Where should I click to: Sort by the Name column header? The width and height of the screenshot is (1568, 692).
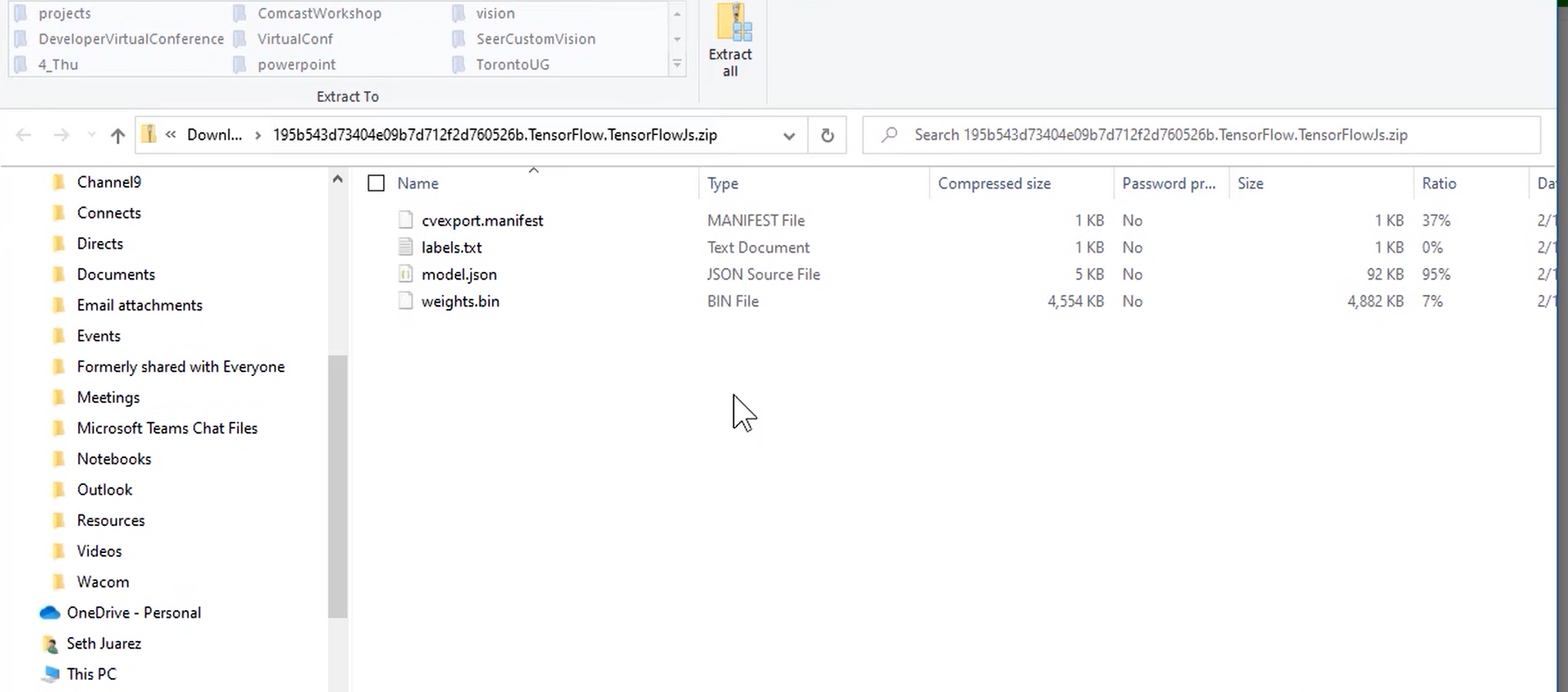pos(418,183)
